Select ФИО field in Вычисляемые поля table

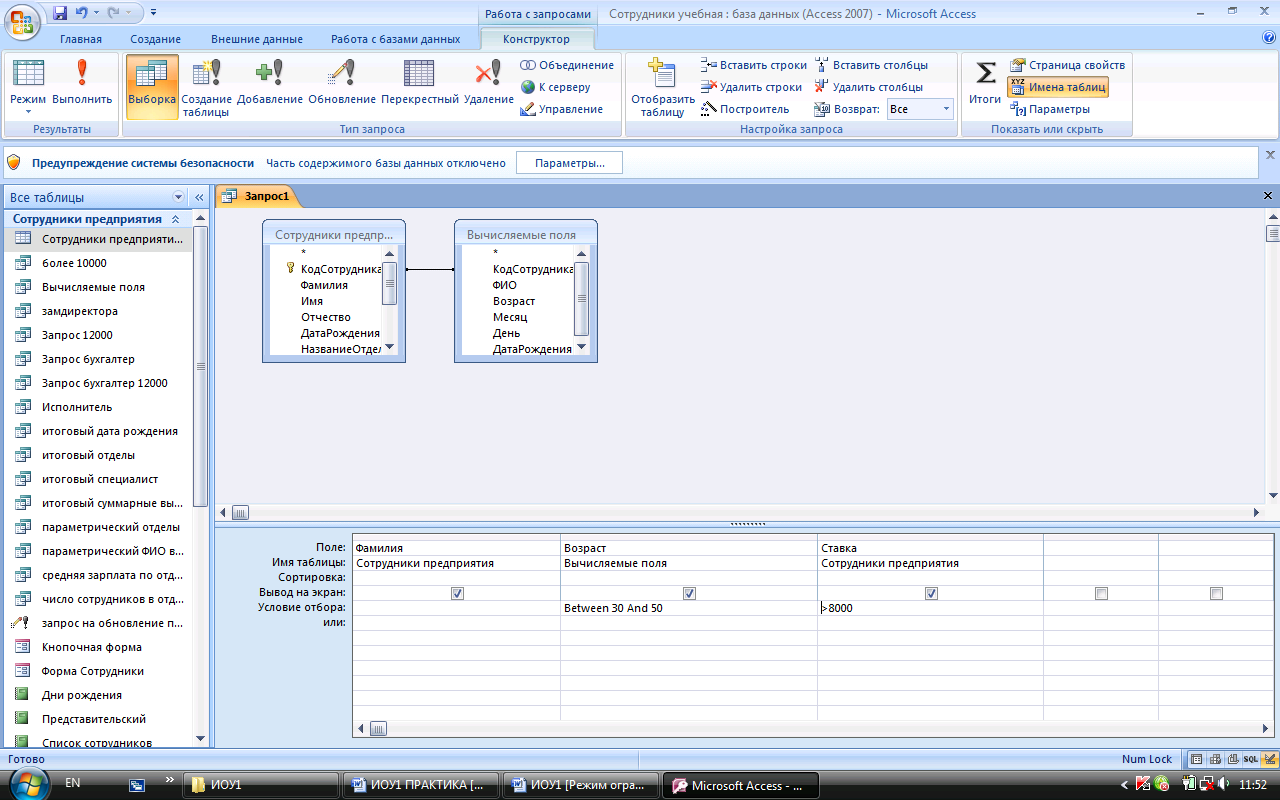505,285
